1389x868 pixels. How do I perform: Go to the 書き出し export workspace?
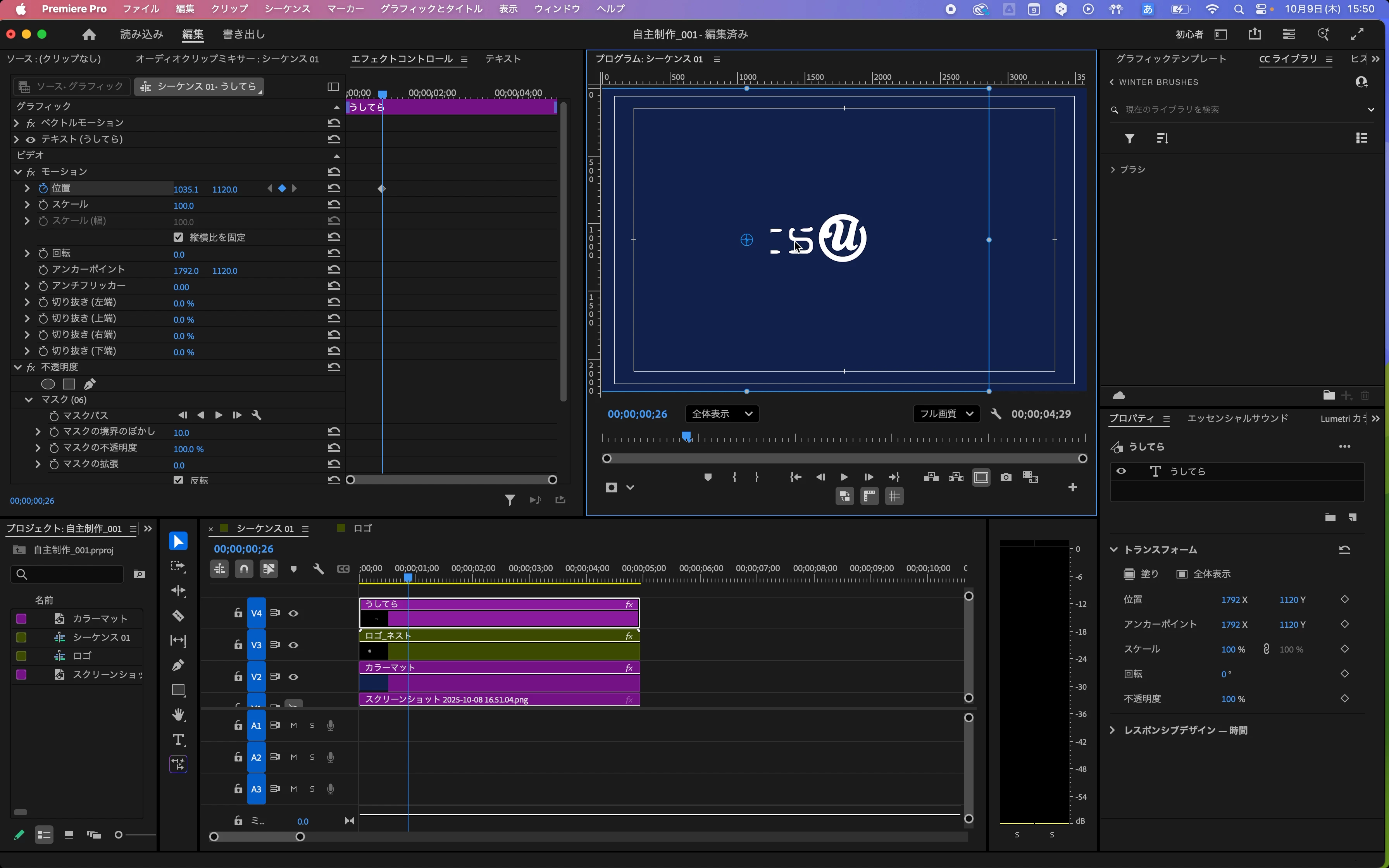(x=243, y=34)
